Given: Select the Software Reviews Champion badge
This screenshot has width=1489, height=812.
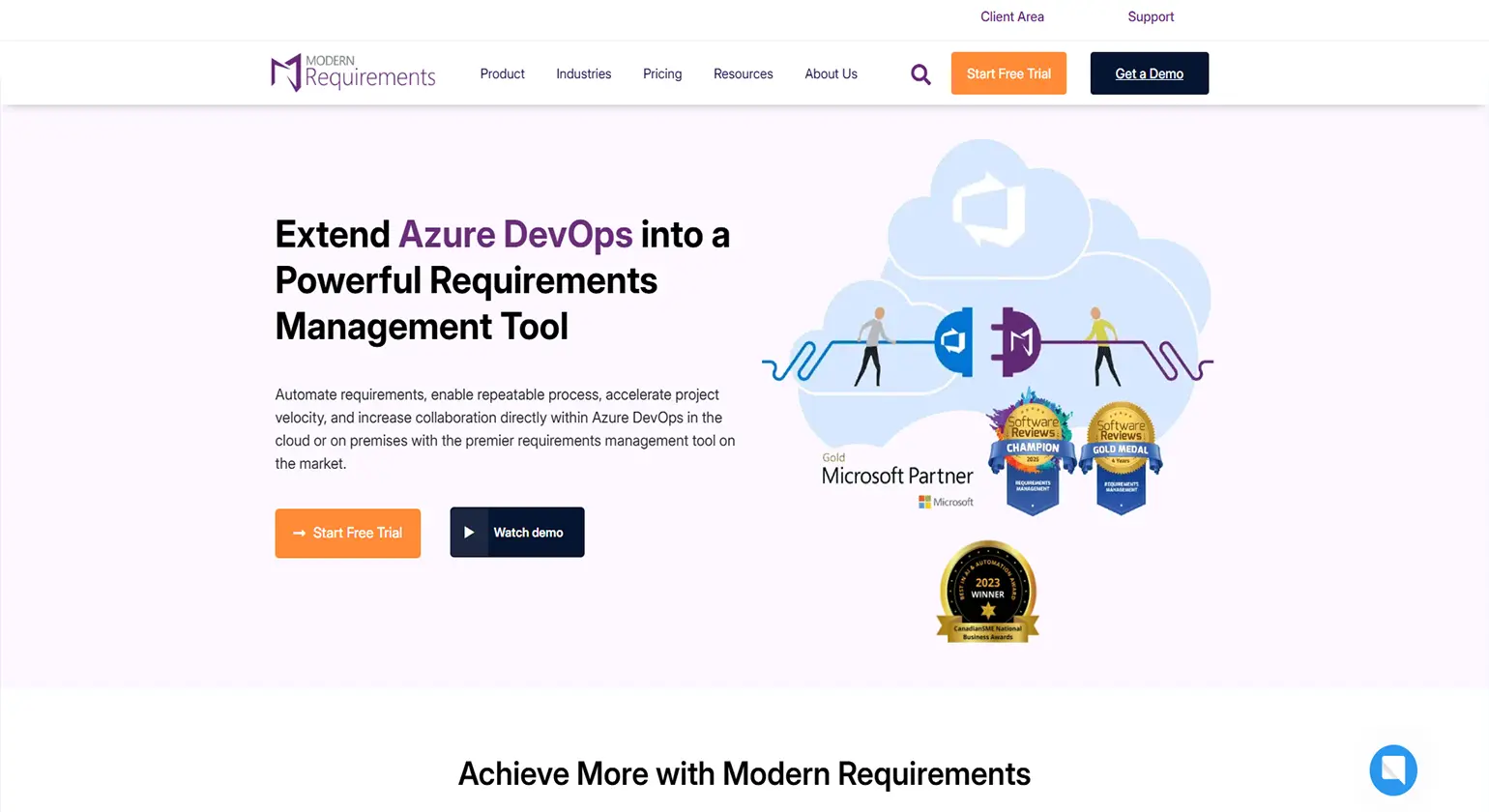Looking at the screenshot, I should pos(1031,449).
